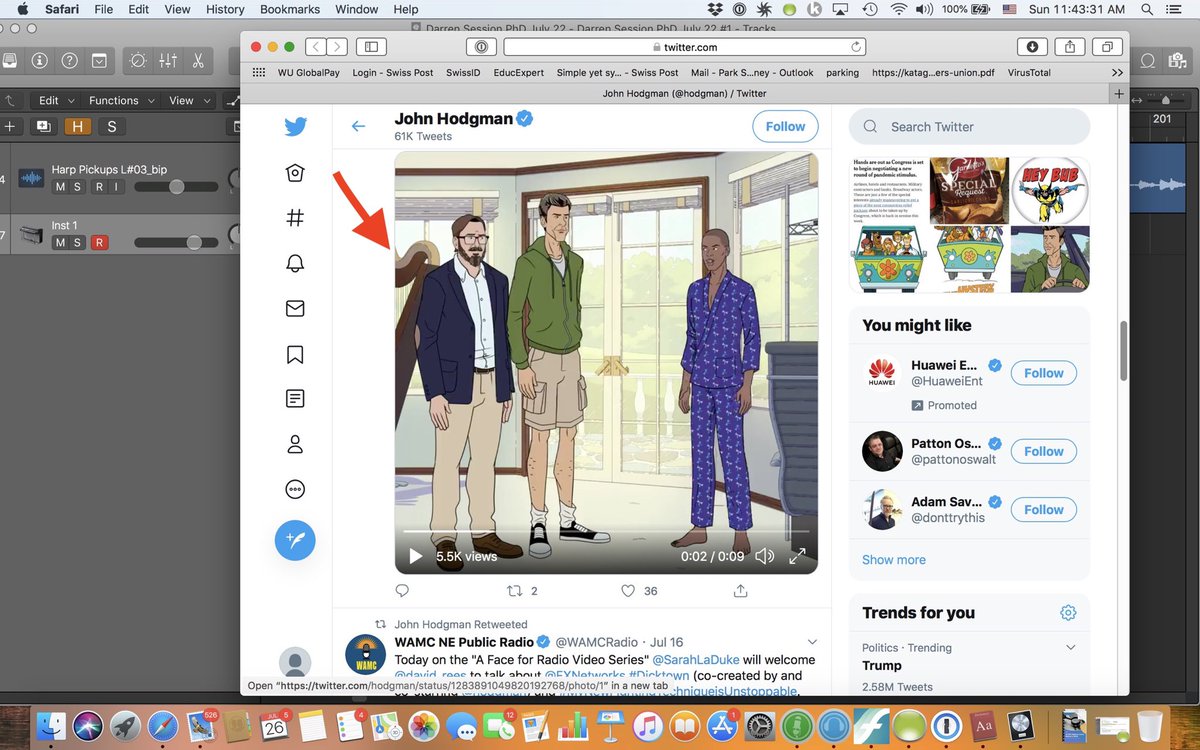Viewport: 1200px width, 750px height.
Task: Solo Harp Pickups track in Logic
Action: coord(78,187)
